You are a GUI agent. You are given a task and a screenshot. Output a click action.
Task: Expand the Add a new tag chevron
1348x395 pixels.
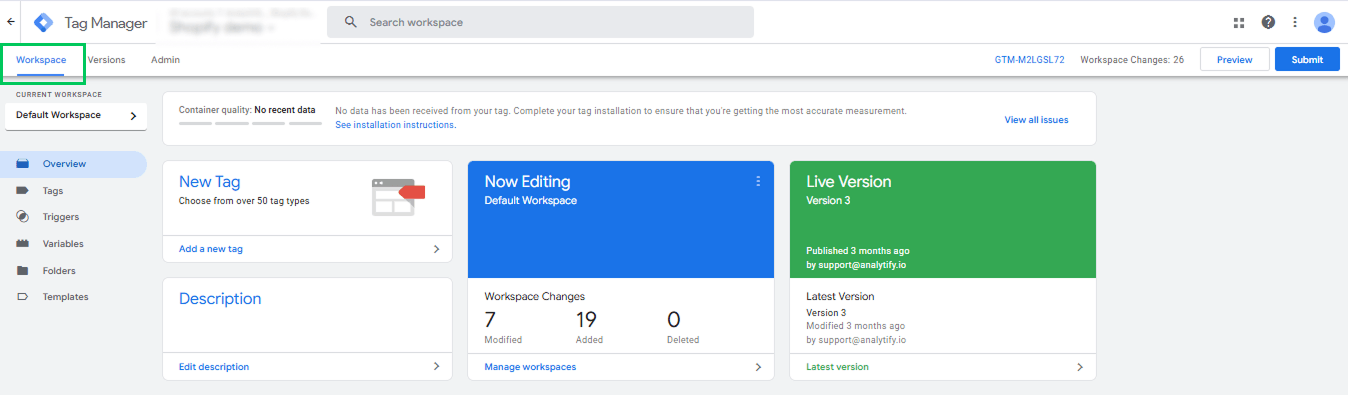(x=436, y=249)
